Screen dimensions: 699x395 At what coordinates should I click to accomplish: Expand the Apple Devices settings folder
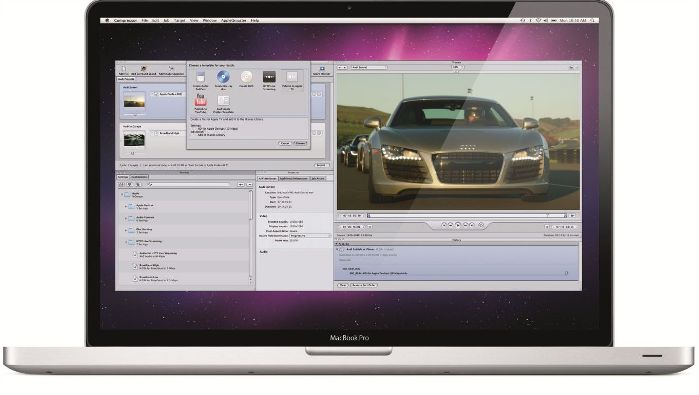[x=125, y=206]
